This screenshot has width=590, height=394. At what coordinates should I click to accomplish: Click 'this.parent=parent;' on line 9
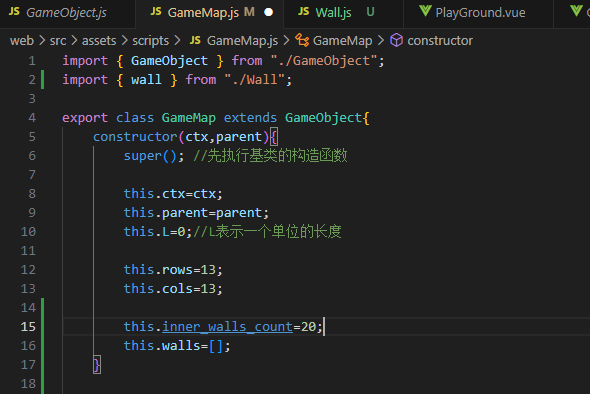point(196,213)
